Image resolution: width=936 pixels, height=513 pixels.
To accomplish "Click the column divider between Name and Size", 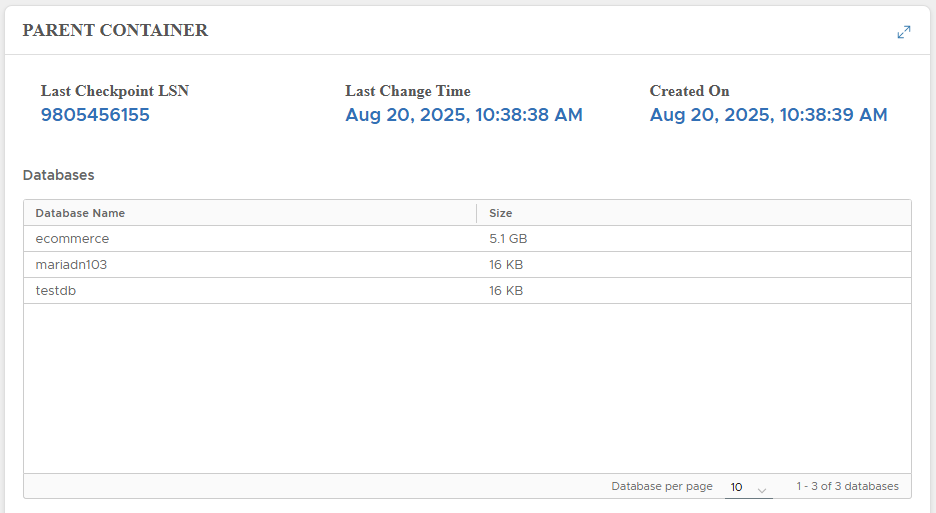I will coord(477,213).
